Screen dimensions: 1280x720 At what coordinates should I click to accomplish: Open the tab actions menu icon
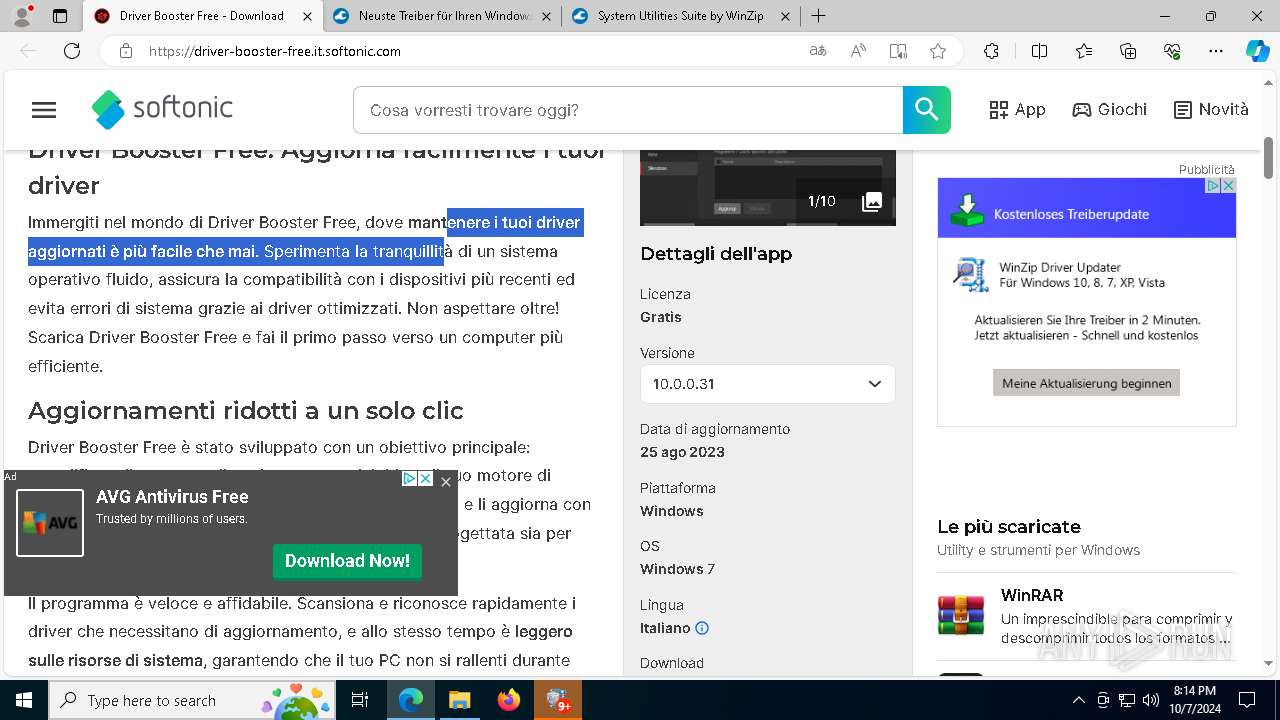point(60,16)
